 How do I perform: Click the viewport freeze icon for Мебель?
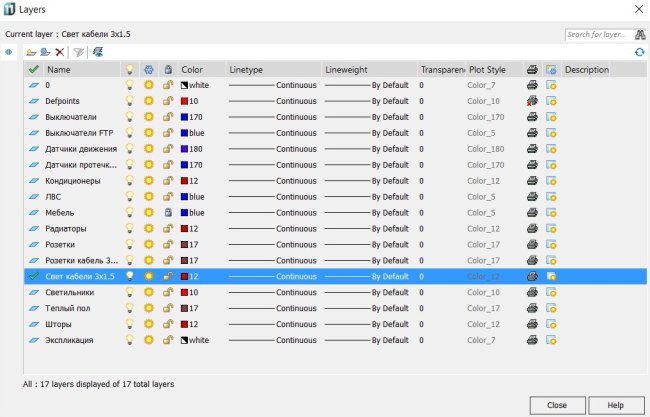click(x=551, y=212)
